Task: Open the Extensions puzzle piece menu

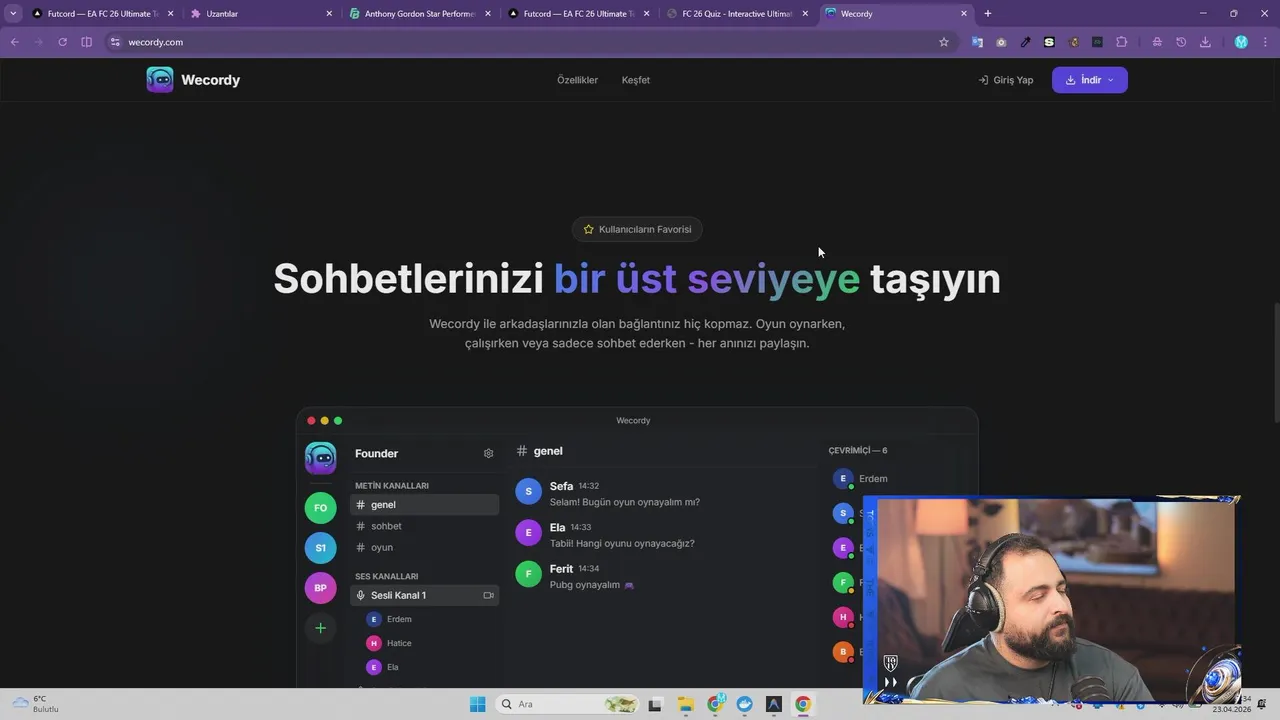Action: click(x=1121, y=42)
